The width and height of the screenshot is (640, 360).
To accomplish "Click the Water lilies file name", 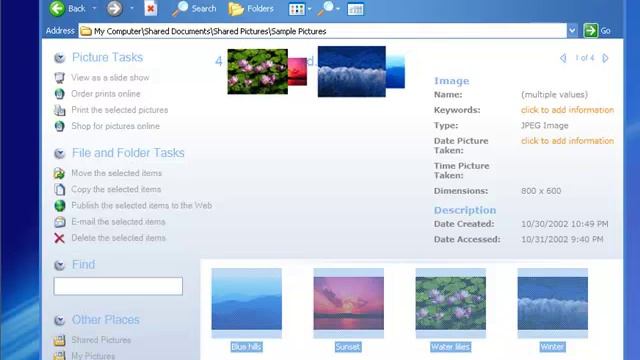I will [x=451, y=347].
